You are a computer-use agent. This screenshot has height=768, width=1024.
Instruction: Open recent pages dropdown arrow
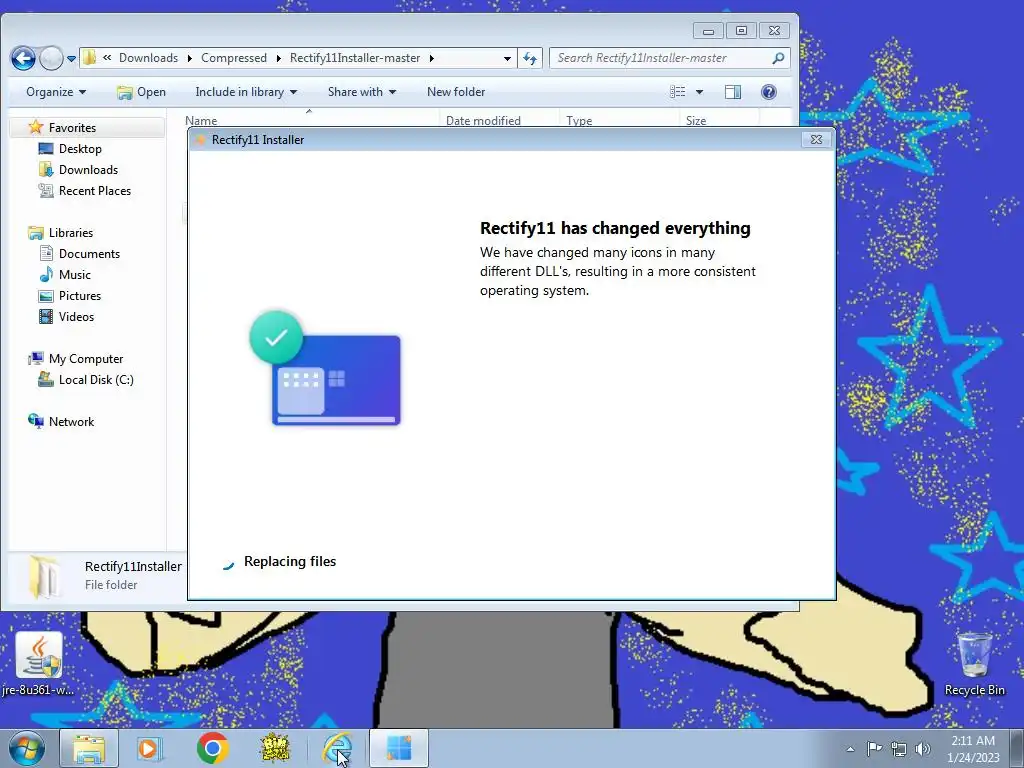click(71, 59)
